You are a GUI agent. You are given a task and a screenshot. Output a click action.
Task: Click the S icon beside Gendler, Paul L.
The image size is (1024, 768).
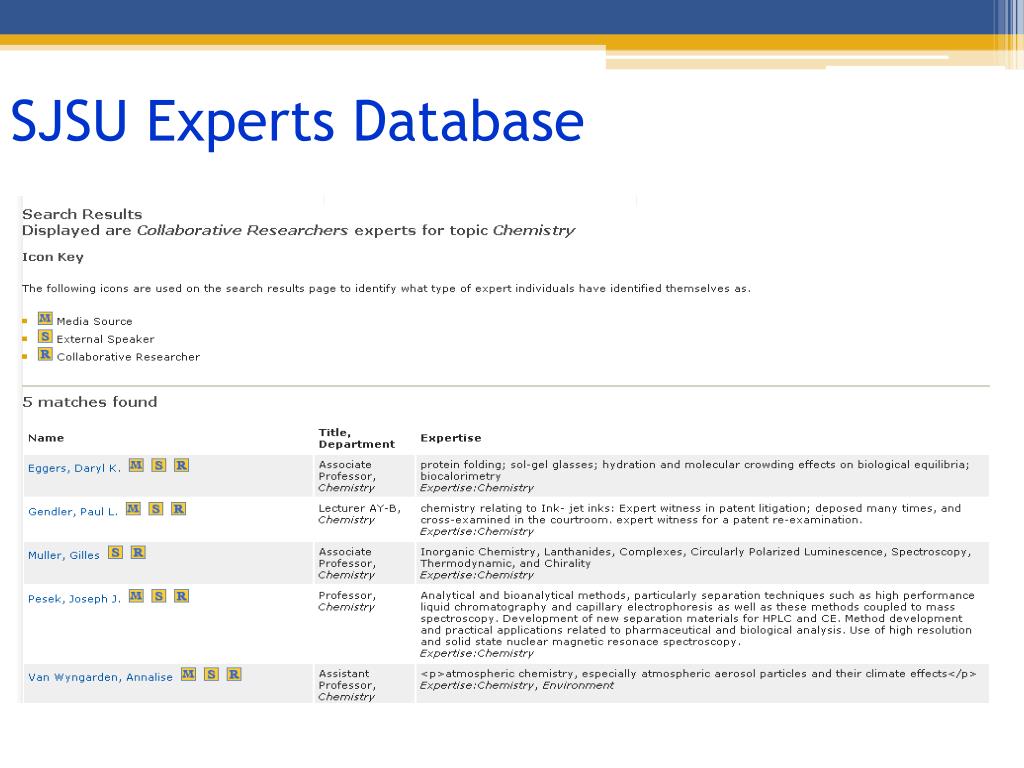155,508
